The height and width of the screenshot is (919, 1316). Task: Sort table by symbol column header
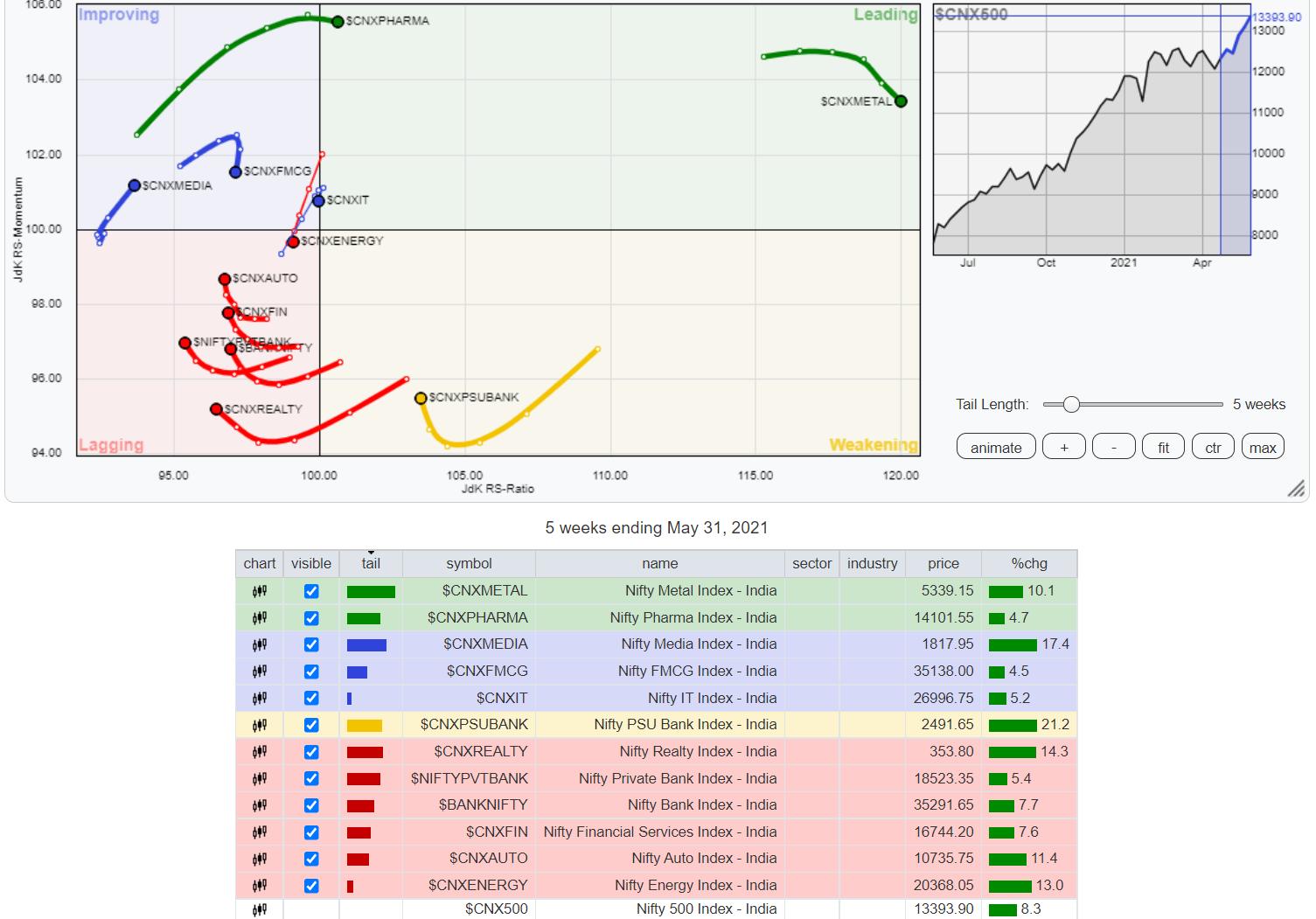coord(469,564)
